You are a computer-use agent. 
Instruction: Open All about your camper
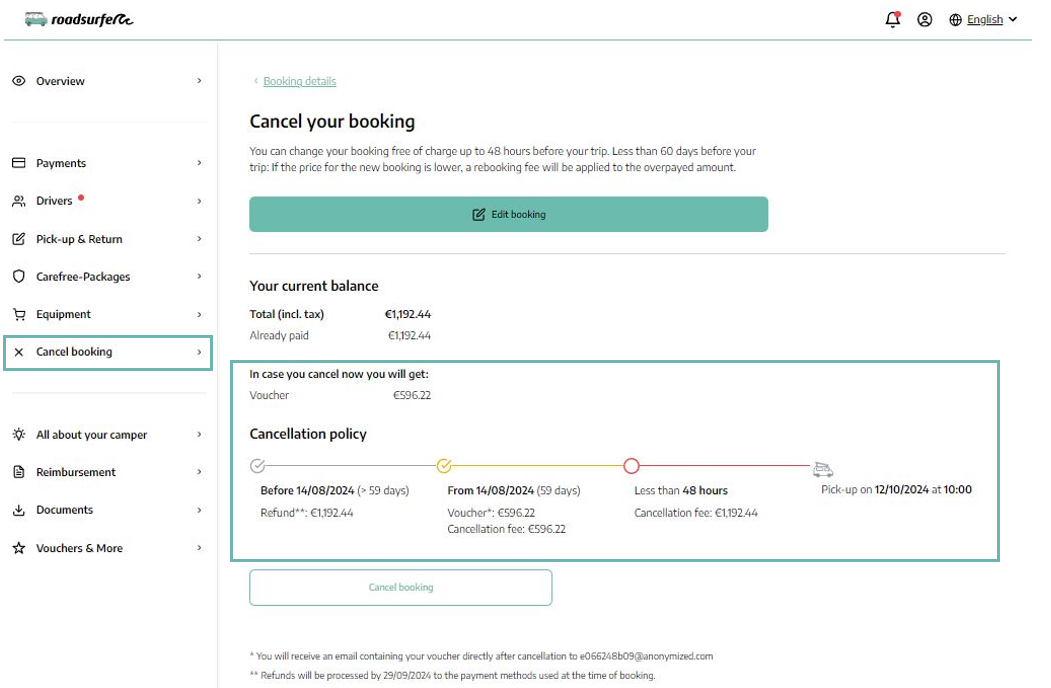click(108, 435)
